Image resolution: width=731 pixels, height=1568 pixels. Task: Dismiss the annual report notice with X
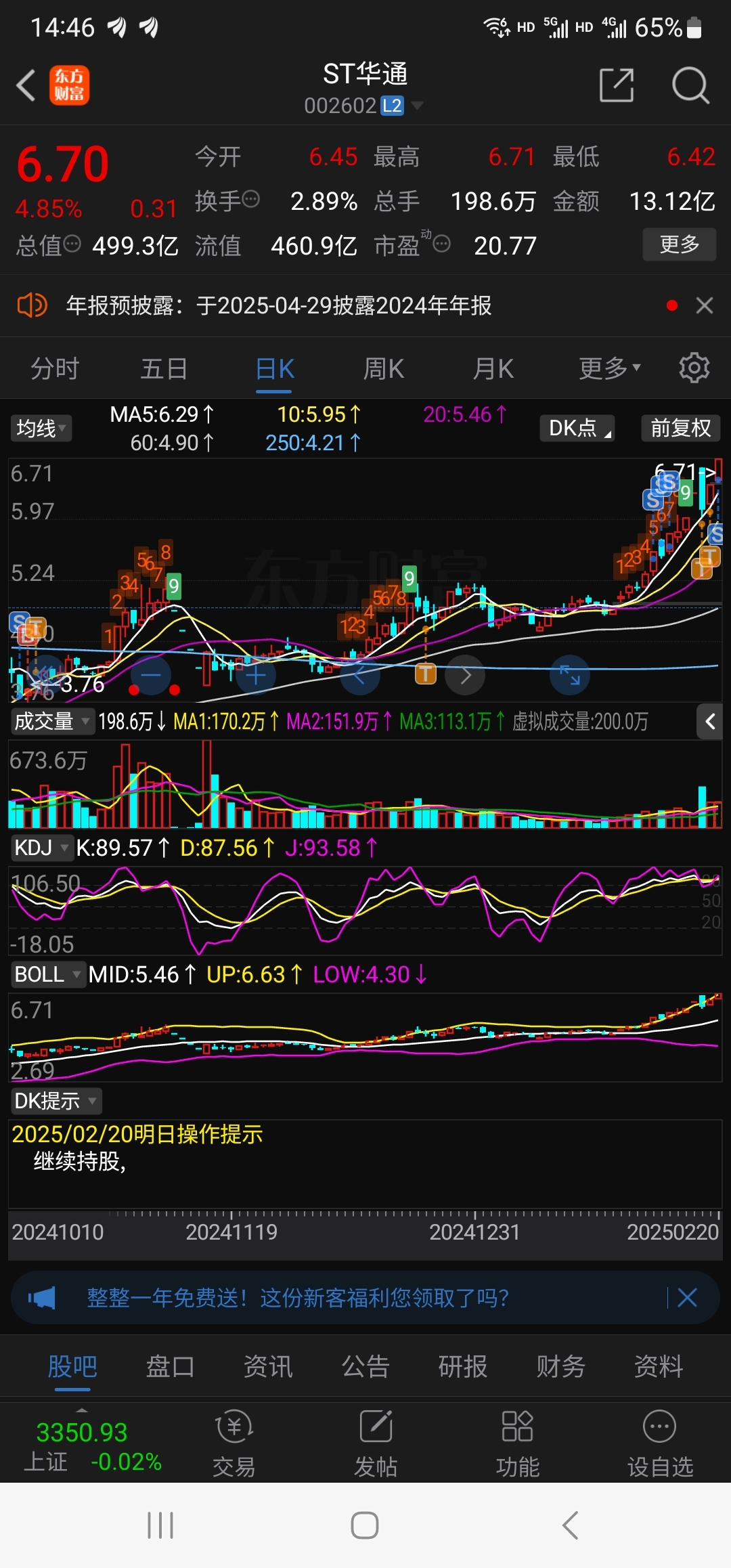705,305
